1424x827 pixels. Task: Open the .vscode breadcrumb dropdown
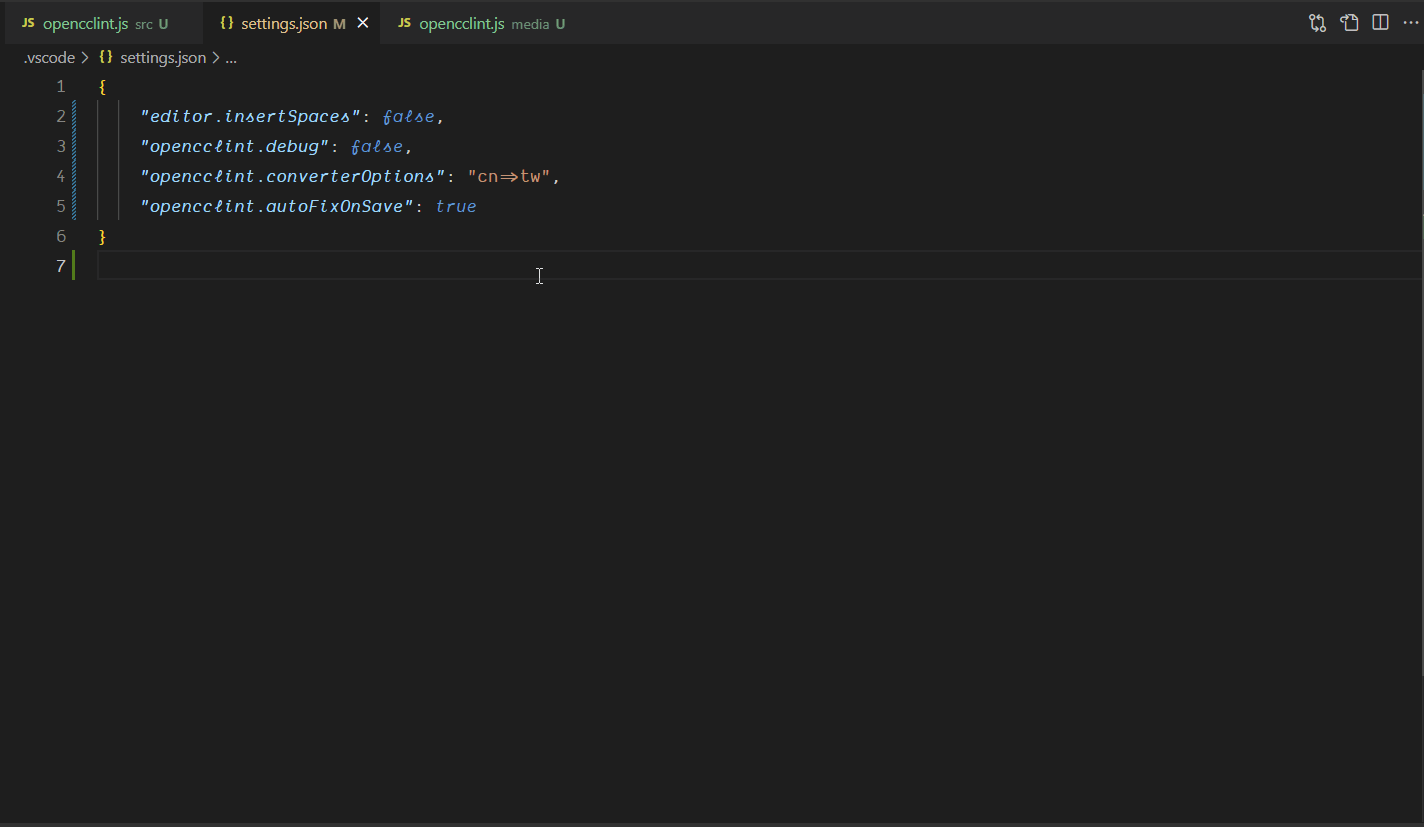point(49,57)
